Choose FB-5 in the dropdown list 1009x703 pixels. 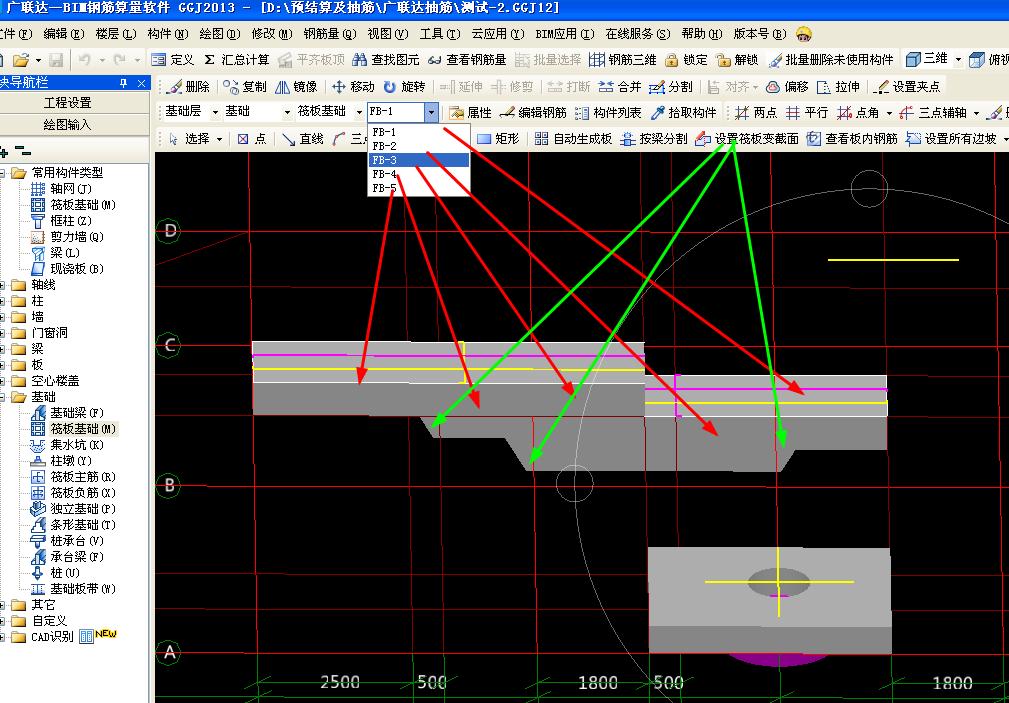click(419, 188)
